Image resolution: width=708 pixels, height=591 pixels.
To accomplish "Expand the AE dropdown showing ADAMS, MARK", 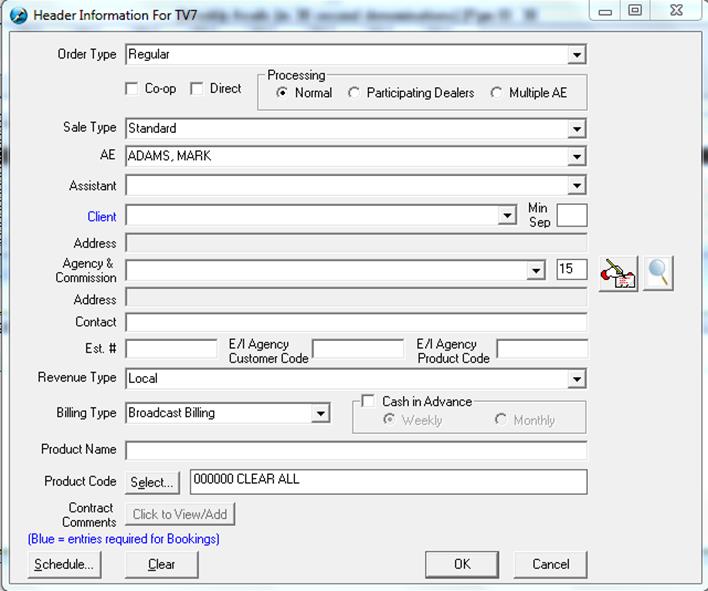I will click(x=576, y=157).
